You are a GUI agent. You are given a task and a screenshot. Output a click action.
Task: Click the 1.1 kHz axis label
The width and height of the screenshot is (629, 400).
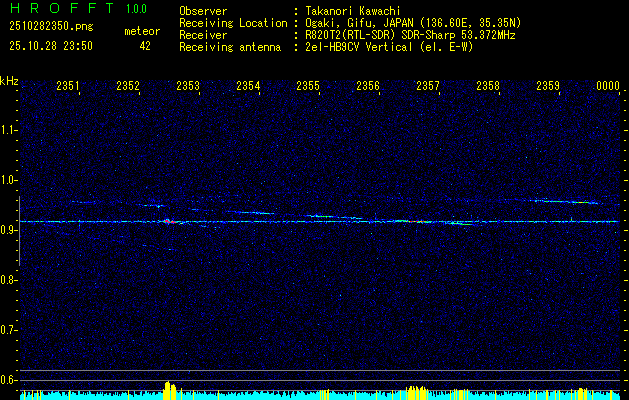coord(8,130)
